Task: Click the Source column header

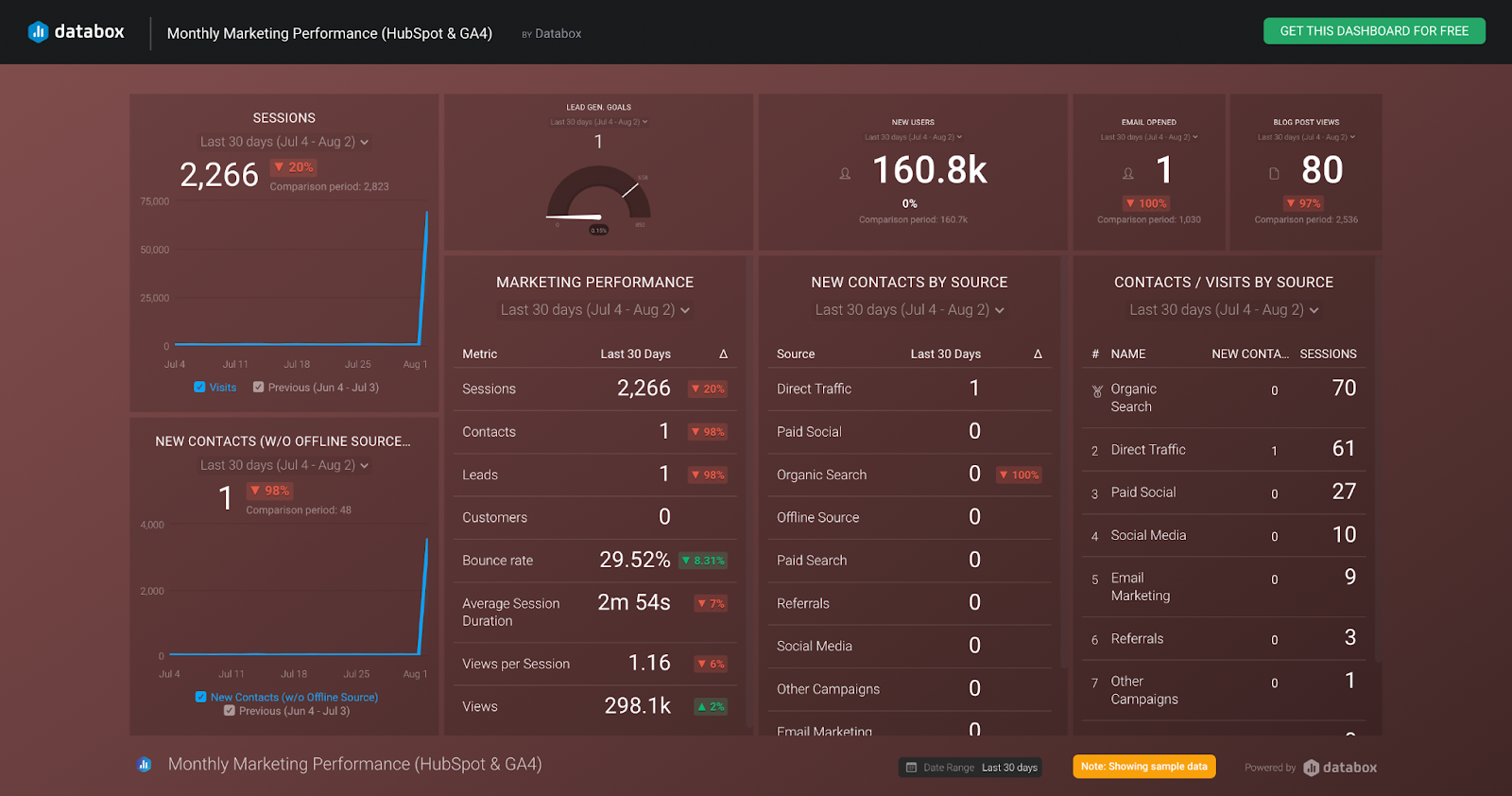Action: pyautogui.click(x=796, y=355)
